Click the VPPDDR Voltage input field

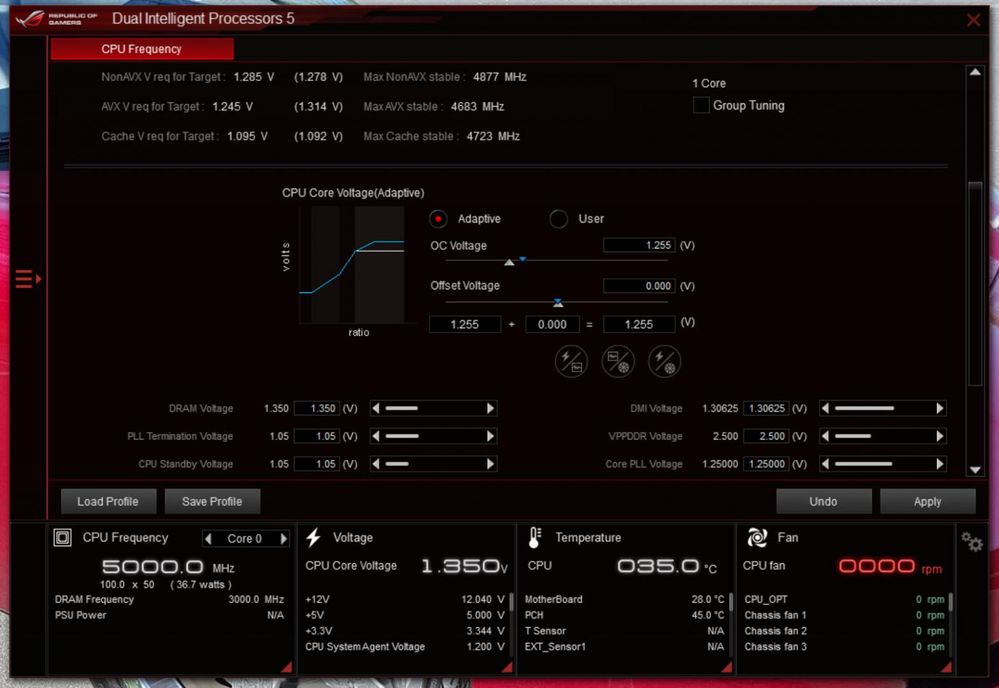[x=766, y=436]
